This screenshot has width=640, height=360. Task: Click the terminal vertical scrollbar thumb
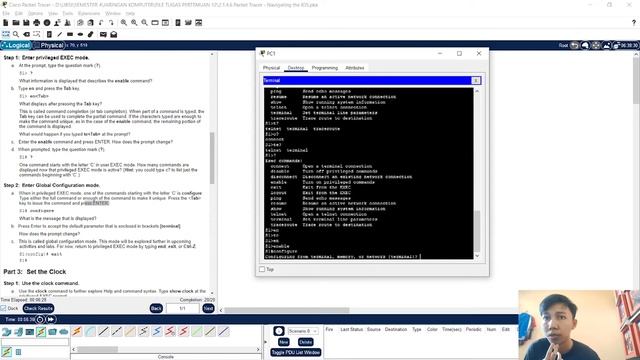click(x=477, y=231)
